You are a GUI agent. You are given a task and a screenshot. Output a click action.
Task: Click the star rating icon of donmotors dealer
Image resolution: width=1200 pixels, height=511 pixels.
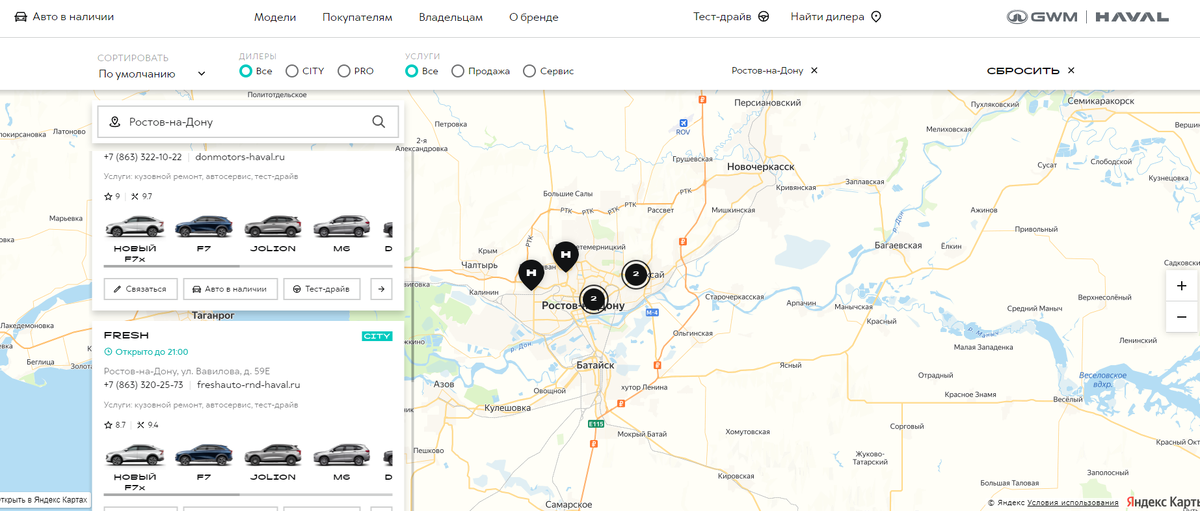tap(108, 197)
